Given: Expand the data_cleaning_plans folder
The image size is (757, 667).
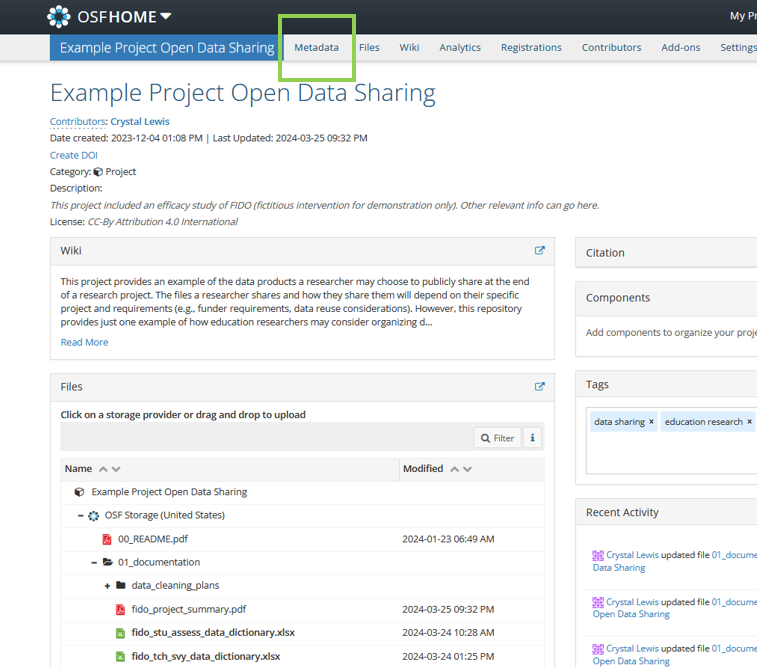Looking at the screenshot, I should pos(107,586).
